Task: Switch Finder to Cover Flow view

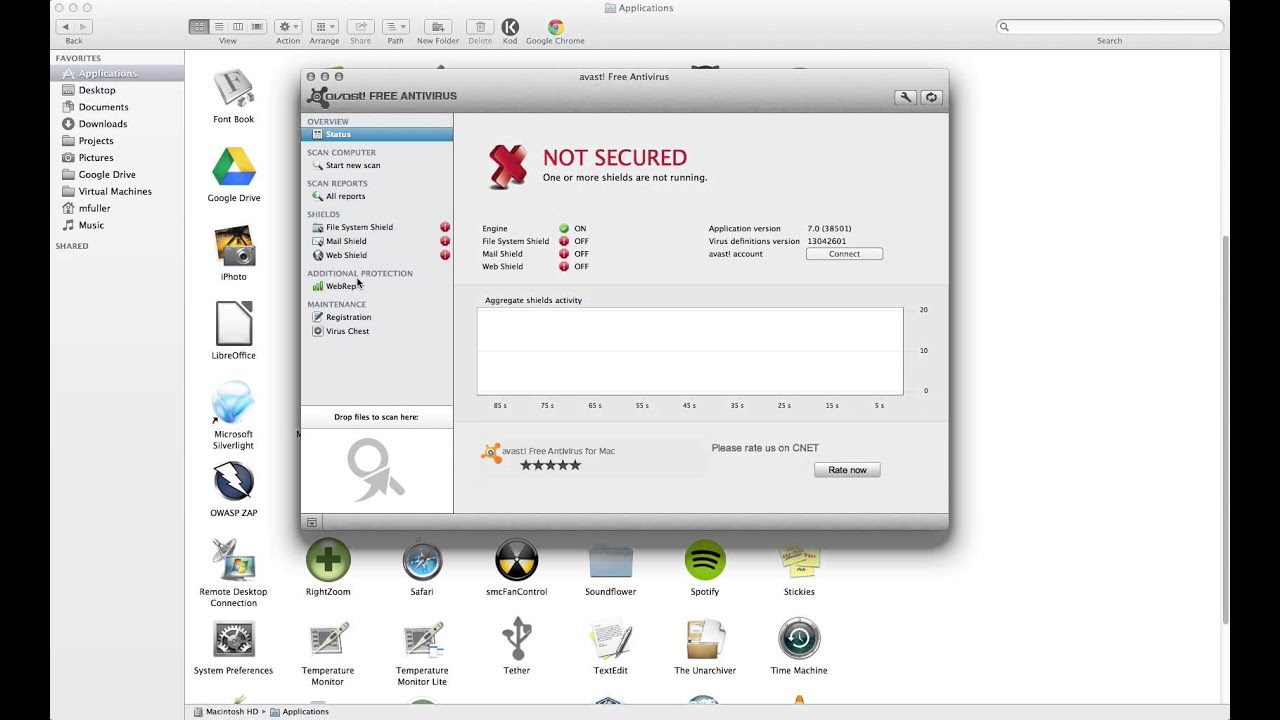Action: tap(257, 27)
